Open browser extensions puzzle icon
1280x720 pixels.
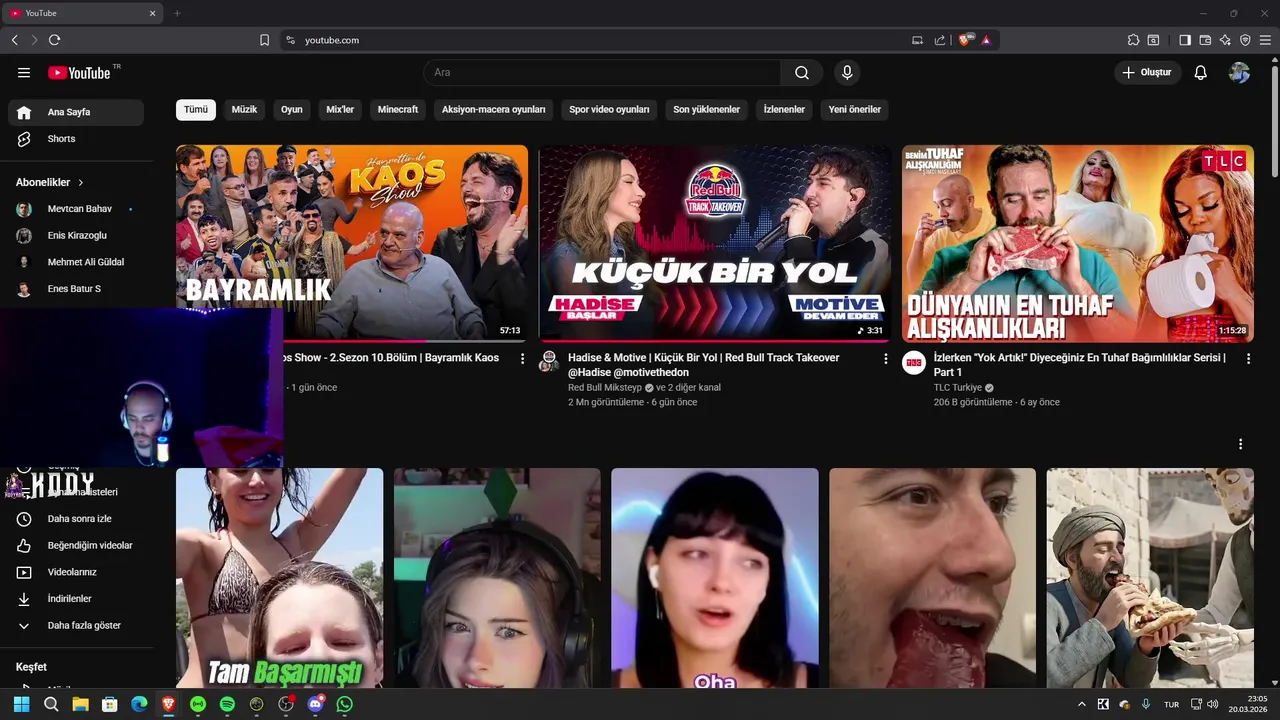1133,40
